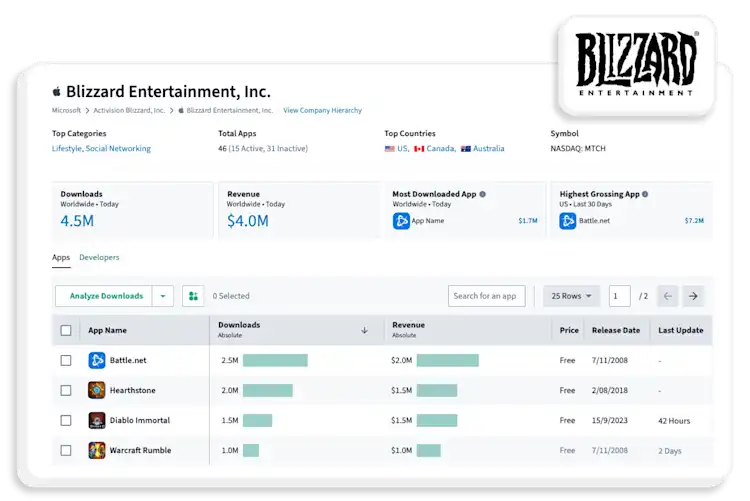The image size is (750, 501).
Task: Click the Apple logo beside company title
Action: pos(56,91)
